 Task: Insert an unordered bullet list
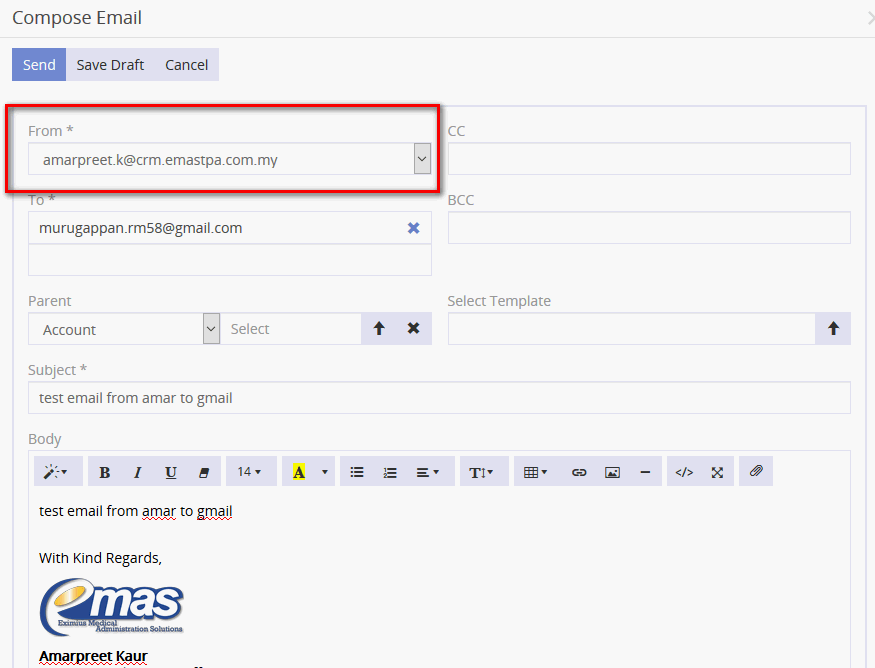pyautogui.click(x=357, y=472)
